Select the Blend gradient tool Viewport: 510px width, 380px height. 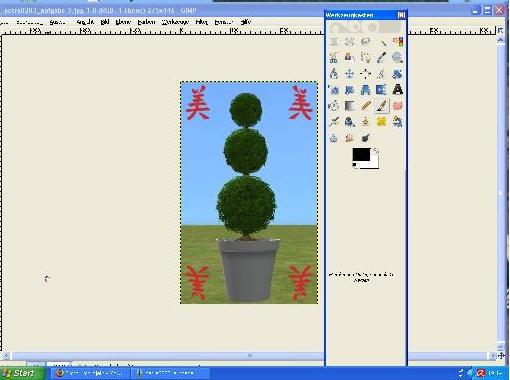349,106
